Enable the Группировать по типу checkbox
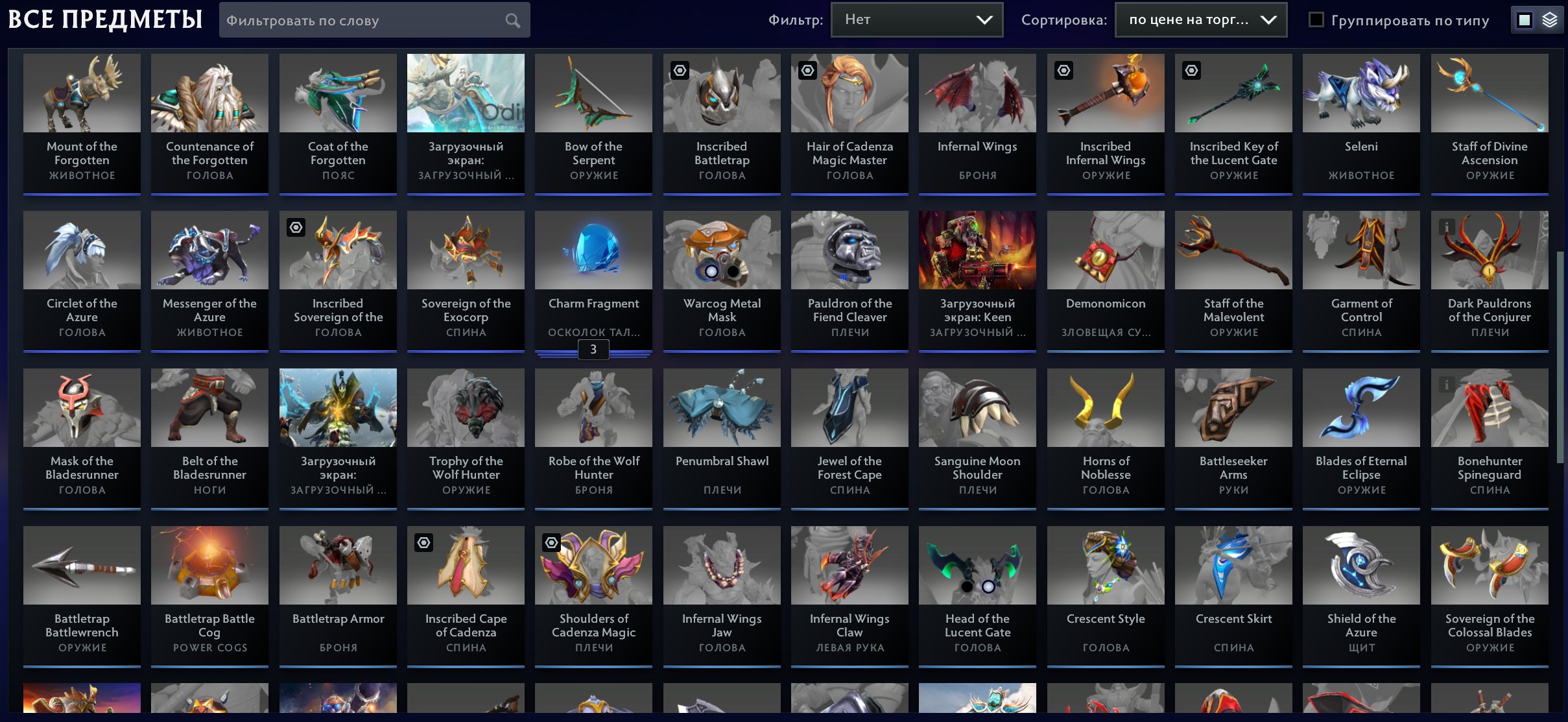Screen dimensions: 1568x722 (x=1316, y=19)
